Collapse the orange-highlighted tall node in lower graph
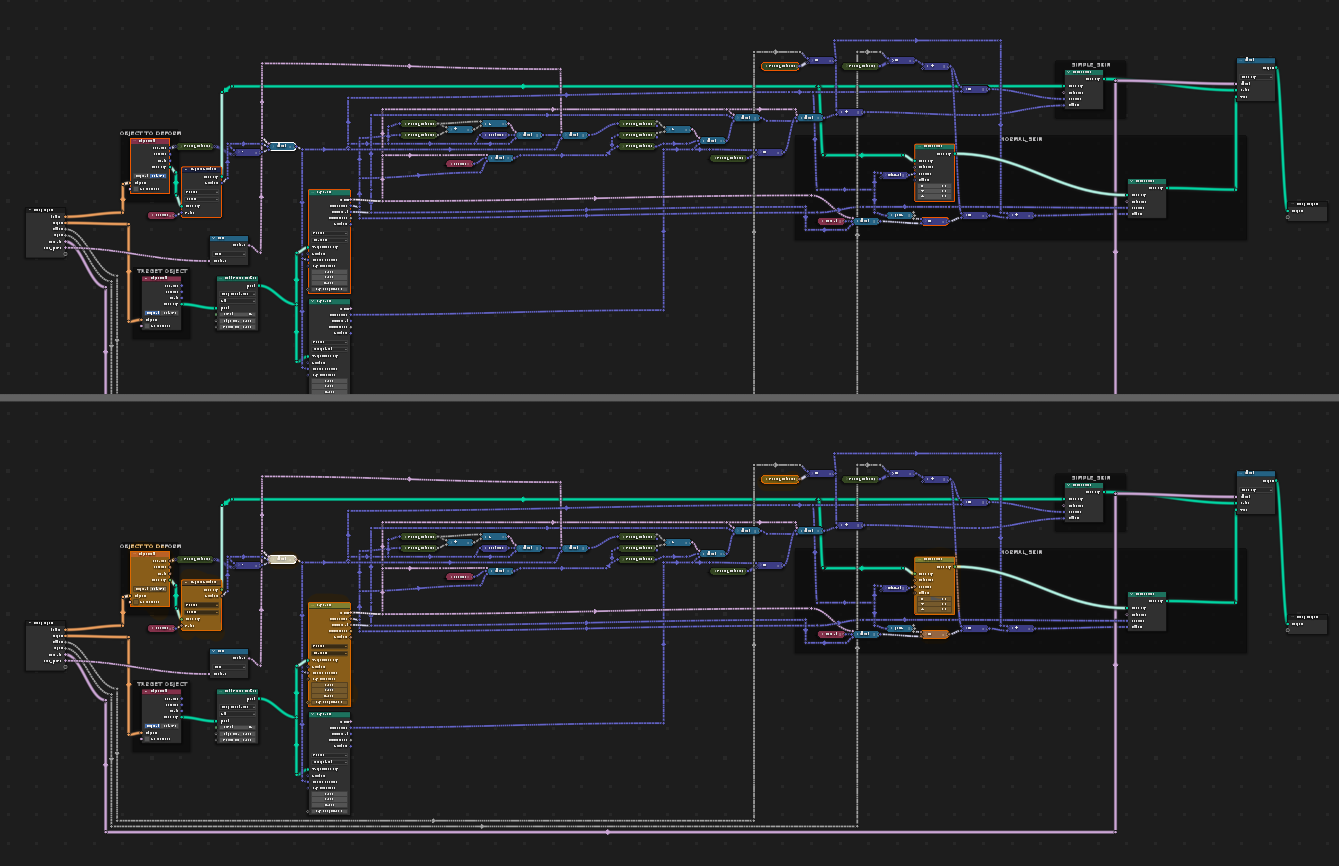Image resolution: width=1339 pixels, height=866 pixels. click(x=313, y=605)
